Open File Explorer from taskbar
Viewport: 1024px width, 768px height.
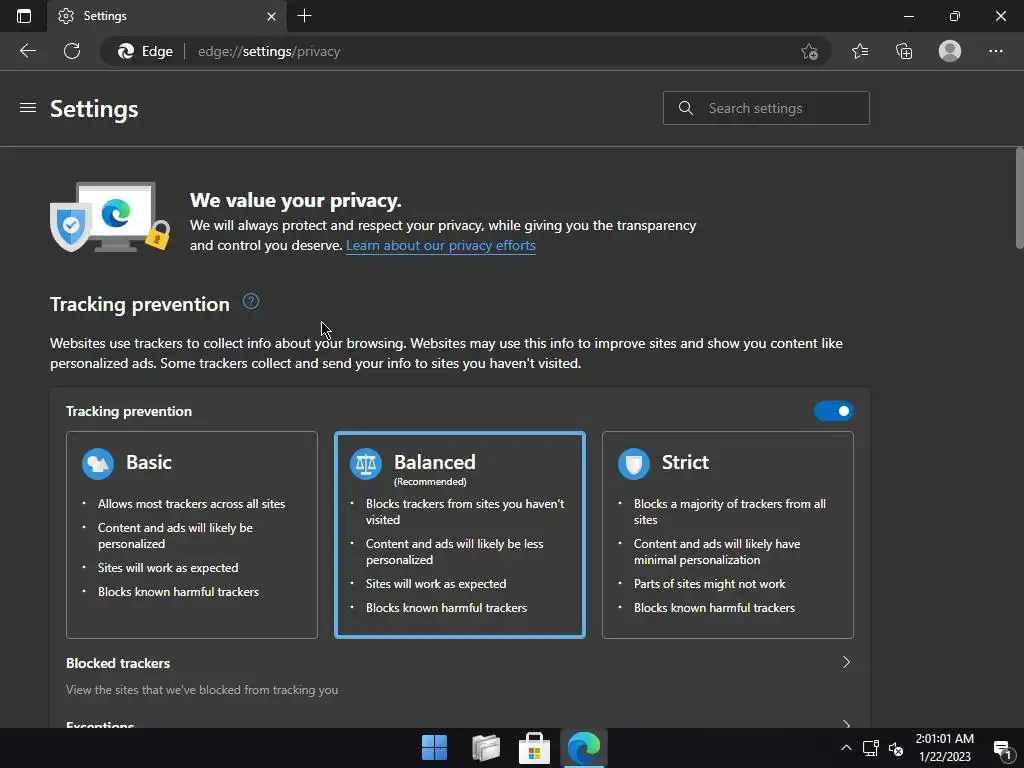tap(486, 748)
